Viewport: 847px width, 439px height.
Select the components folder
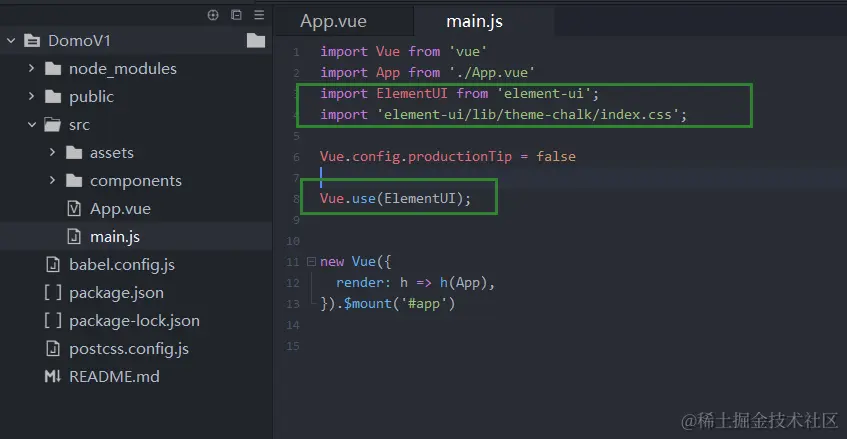coord(136,181)
